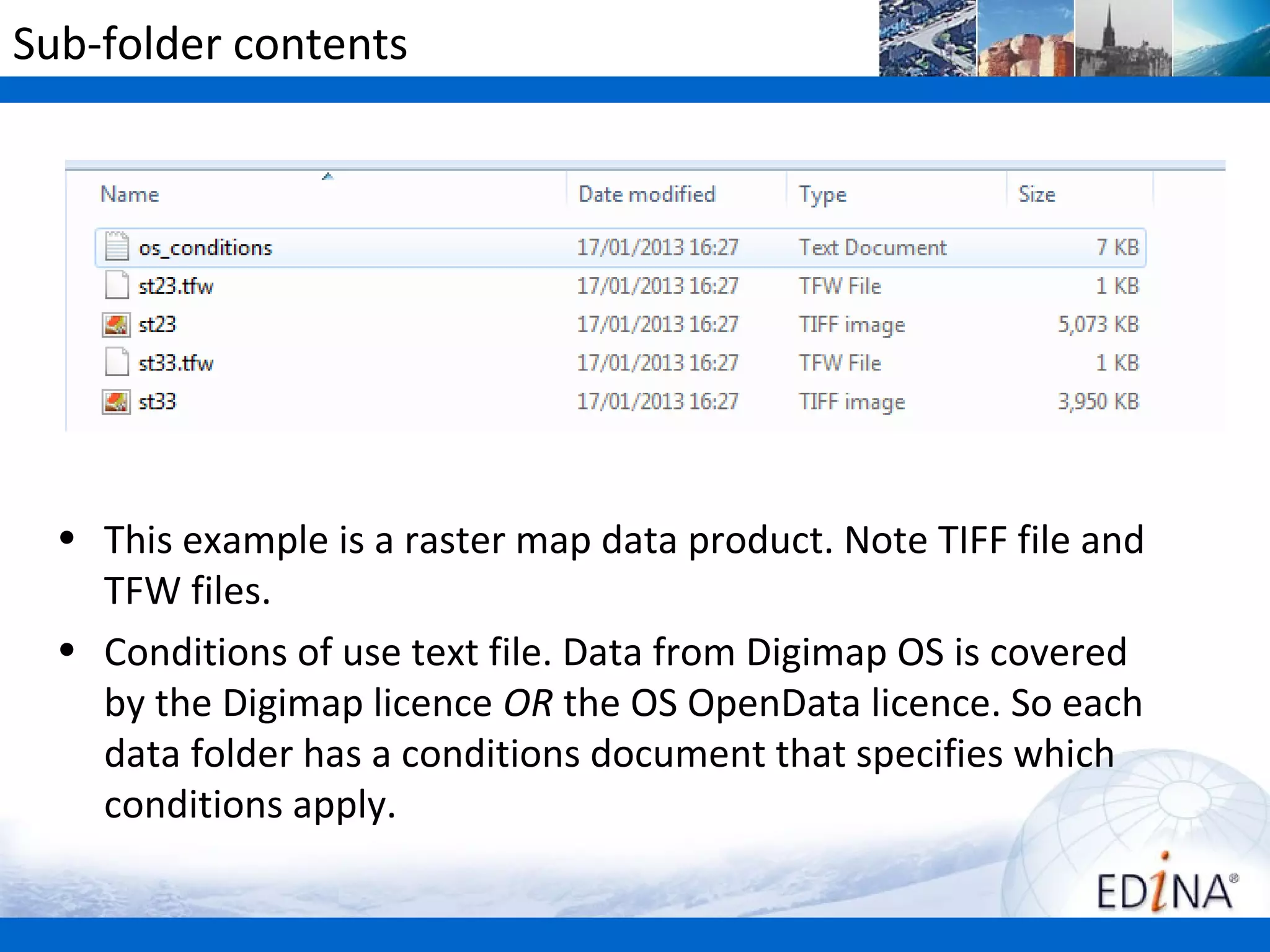1270x952 pixels.
Task: Click the TFW File type of st33.tfw
Action: tap(840, 363)
